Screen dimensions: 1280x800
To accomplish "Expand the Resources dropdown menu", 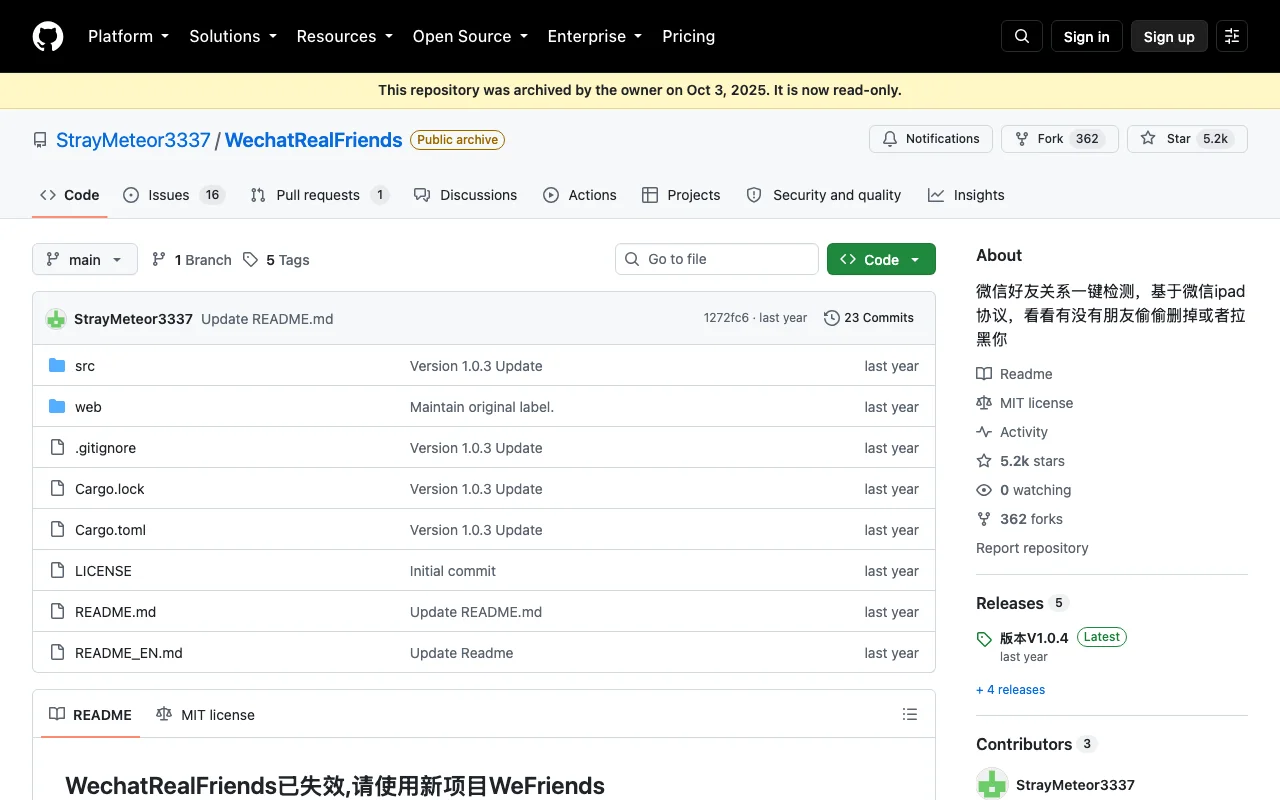I will pos(346,36).
